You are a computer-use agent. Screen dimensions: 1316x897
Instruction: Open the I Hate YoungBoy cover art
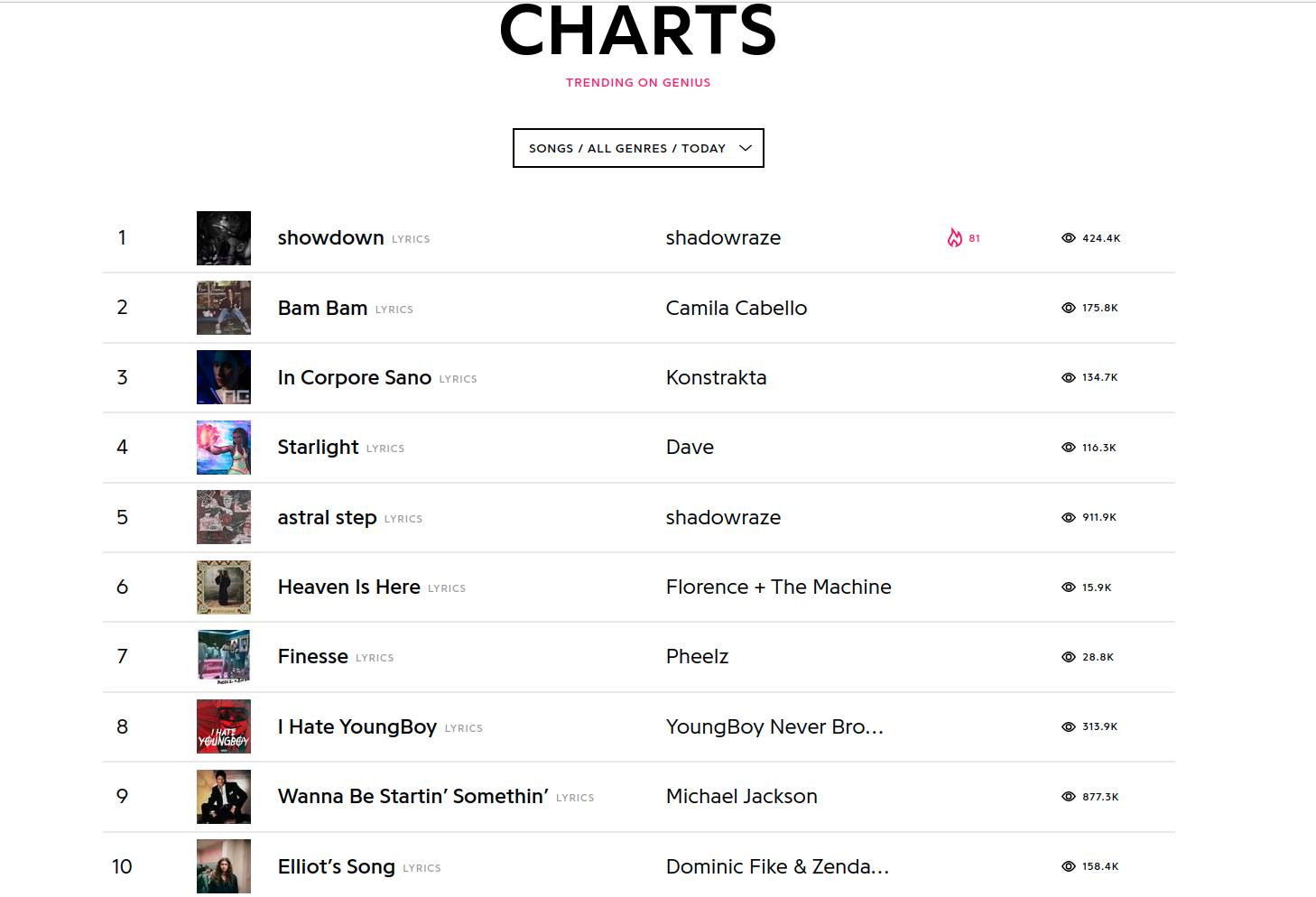(224, 726)
